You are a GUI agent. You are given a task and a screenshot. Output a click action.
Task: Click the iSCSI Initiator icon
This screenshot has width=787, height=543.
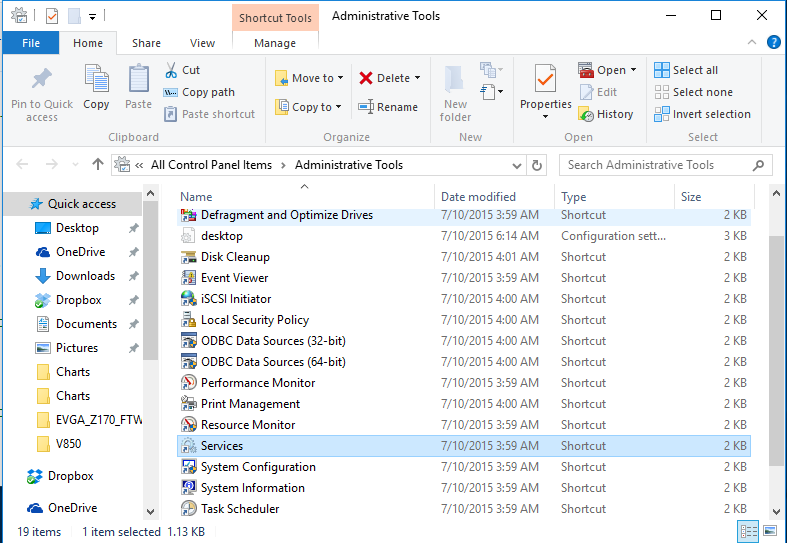[x=188, y=299]
